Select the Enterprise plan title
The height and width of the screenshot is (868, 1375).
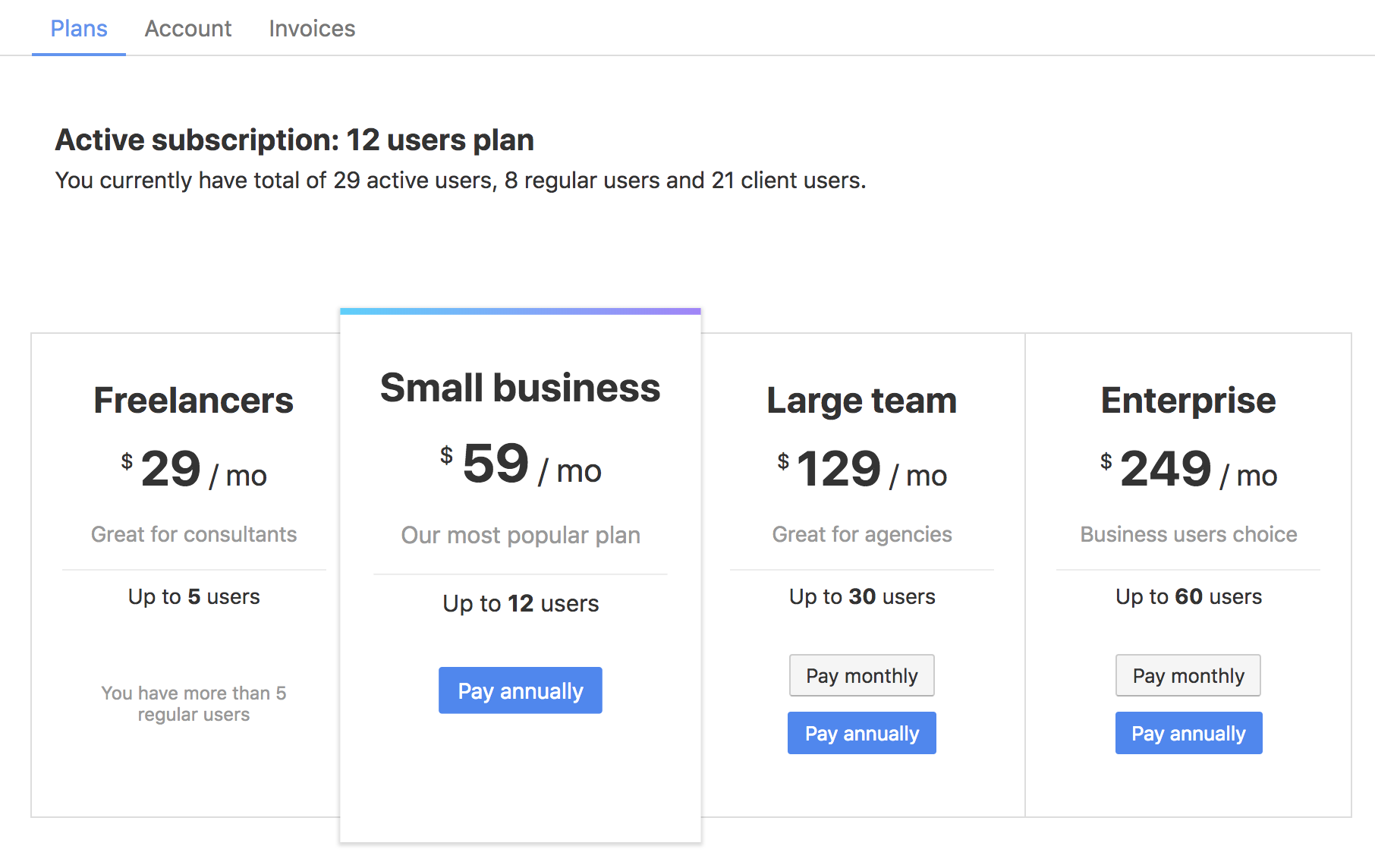[1188, 400]
